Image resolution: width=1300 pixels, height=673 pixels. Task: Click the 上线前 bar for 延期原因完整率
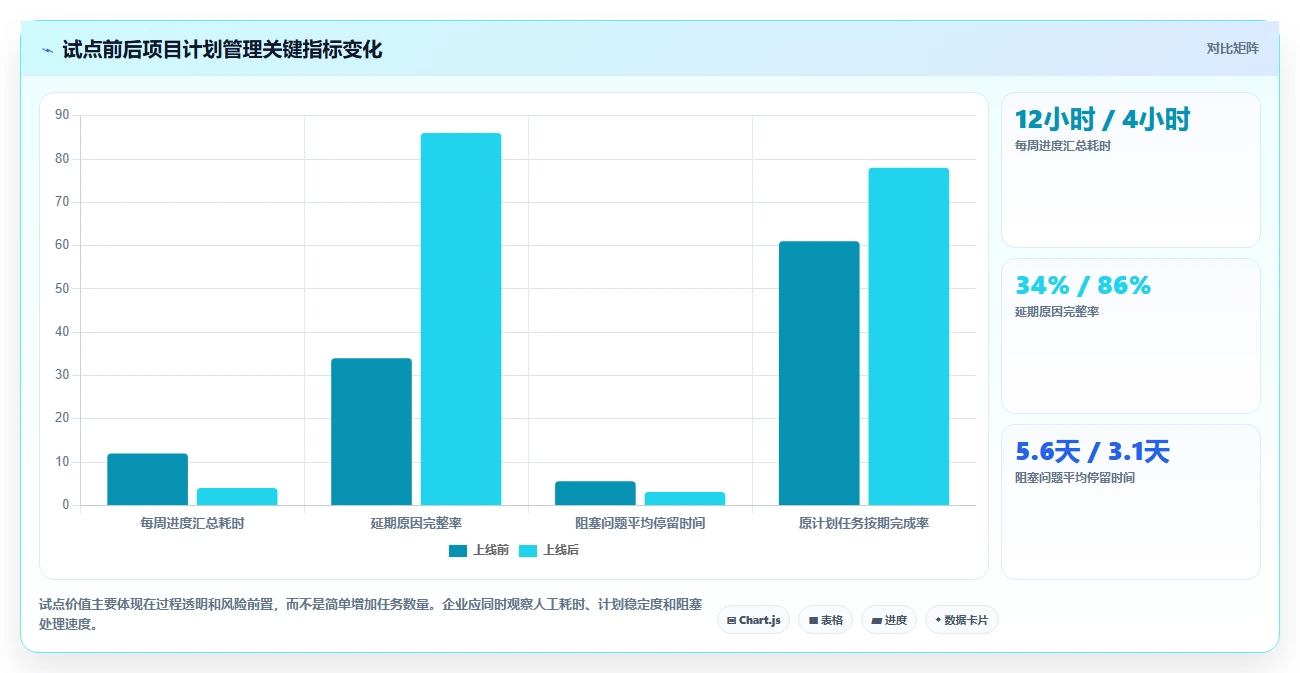pyautogui.click(x=371, y=431)
